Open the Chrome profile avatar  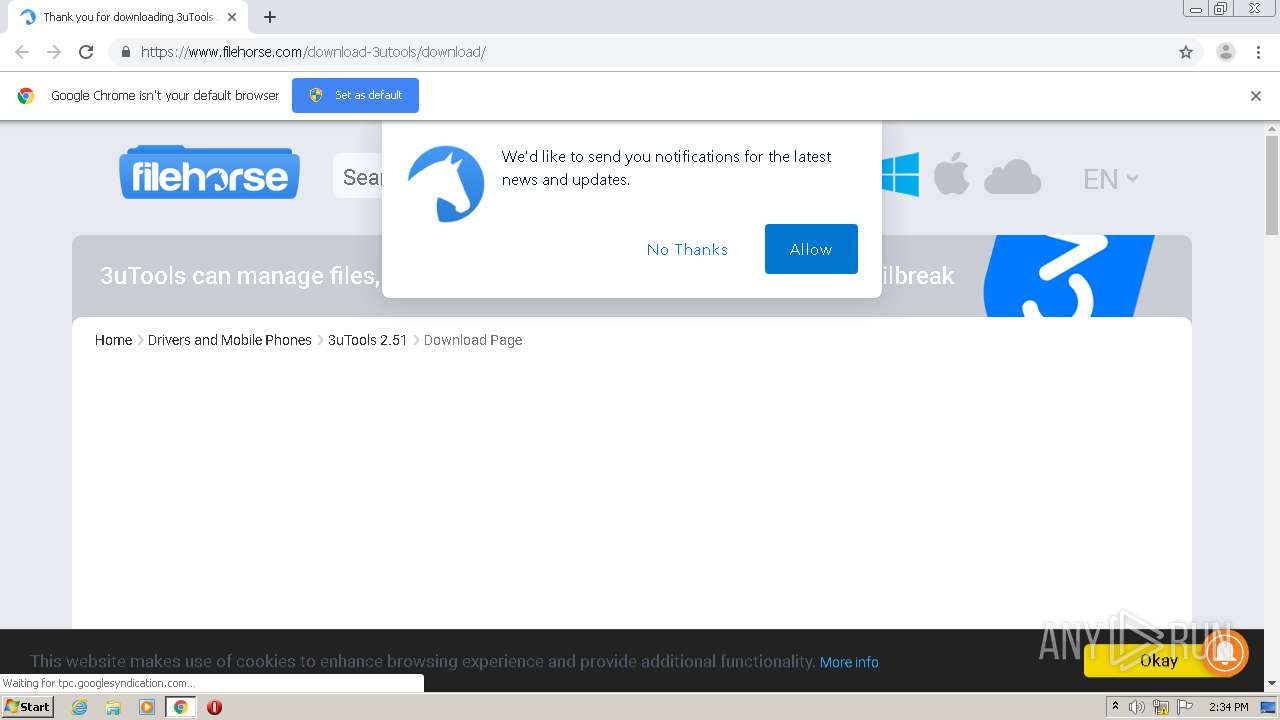(x=1226, y=52)
